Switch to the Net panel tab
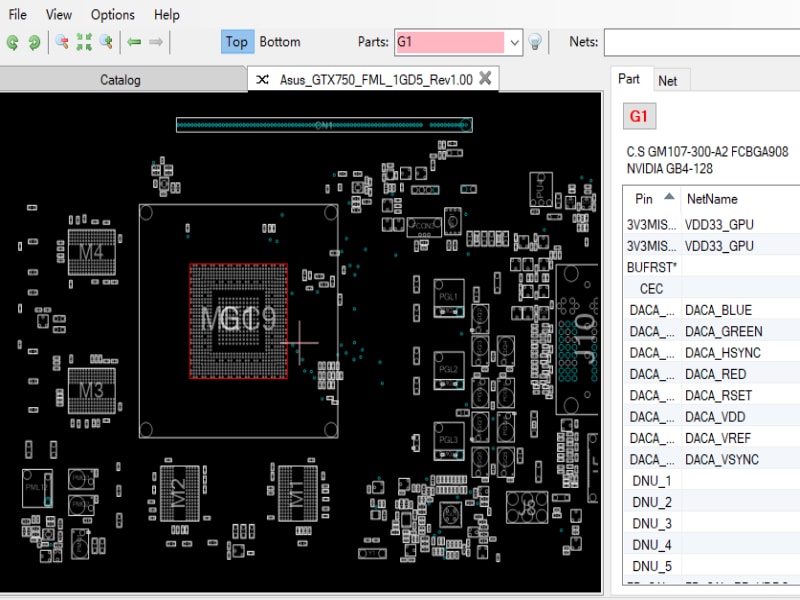This screenshot has width=800, height=600. pos(668,81)
